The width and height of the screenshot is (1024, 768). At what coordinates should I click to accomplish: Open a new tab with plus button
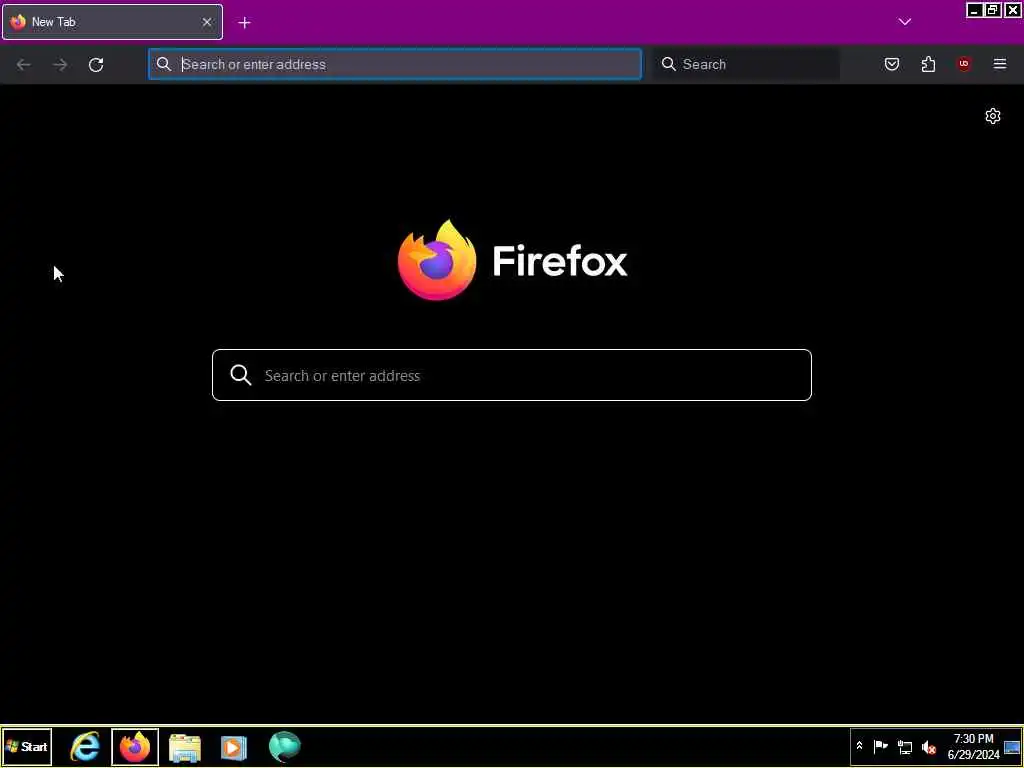[244, 23]
